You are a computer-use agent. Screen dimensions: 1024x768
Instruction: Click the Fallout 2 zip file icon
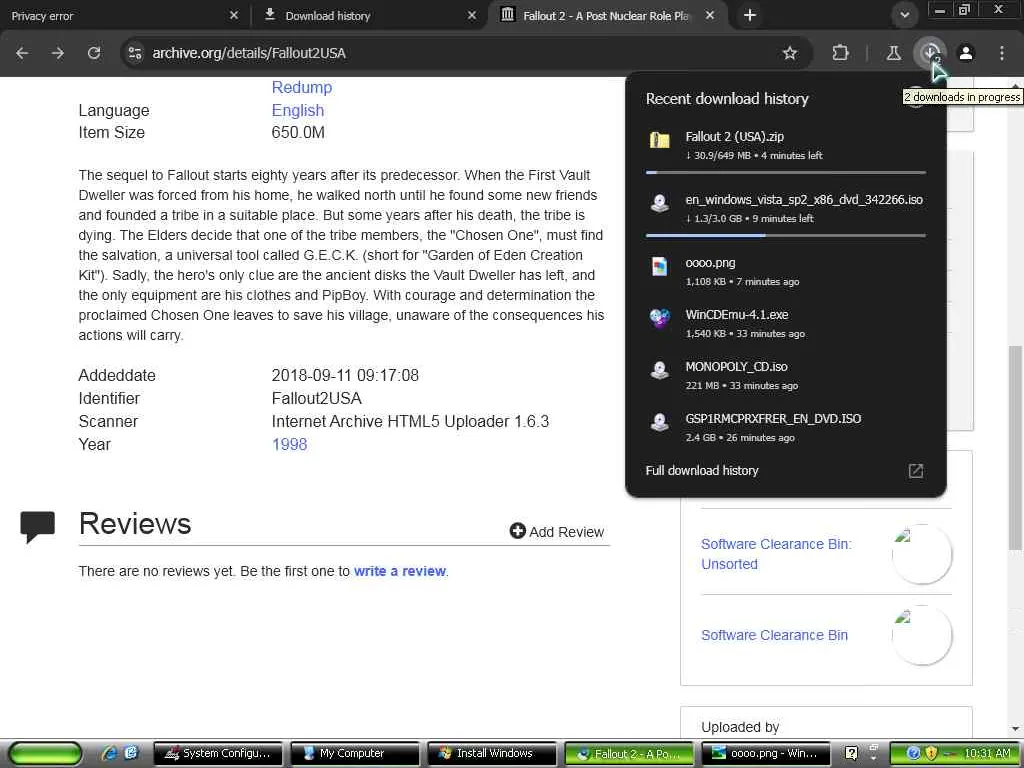pyautogui.click(x=660, y=140)
